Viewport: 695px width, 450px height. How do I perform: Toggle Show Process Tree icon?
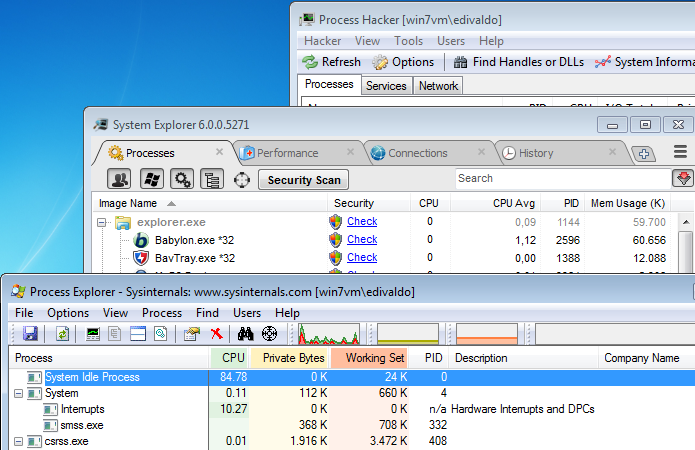point(114,333)
